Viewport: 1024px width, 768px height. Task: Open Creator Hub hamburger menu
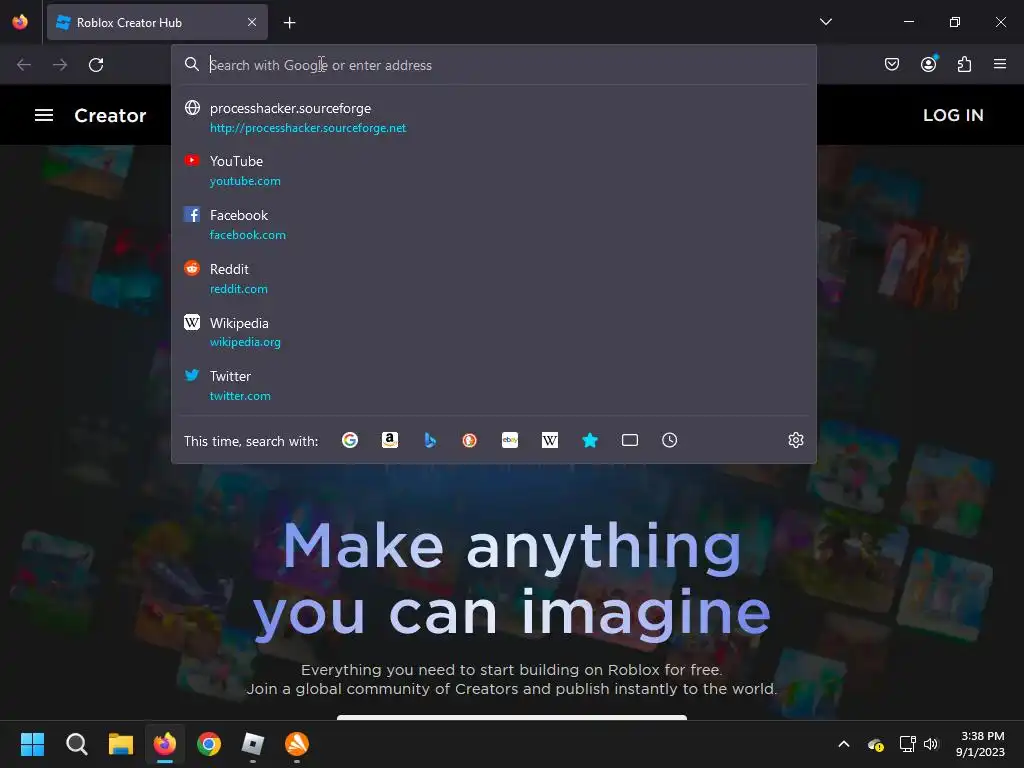(44, 116)
